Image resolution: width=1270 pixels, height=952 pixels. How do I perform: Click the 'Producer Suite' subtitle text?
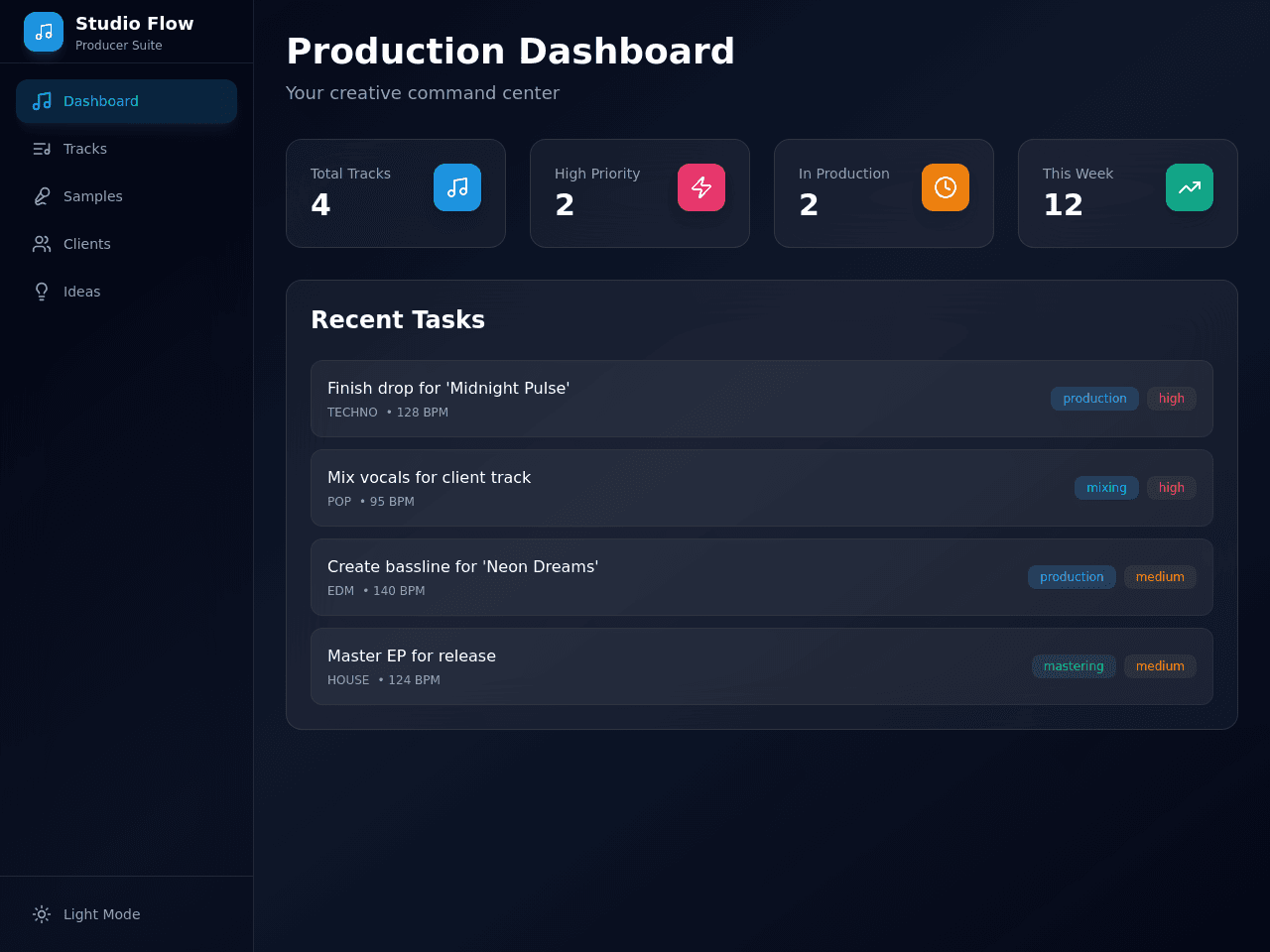pos(119,46)
